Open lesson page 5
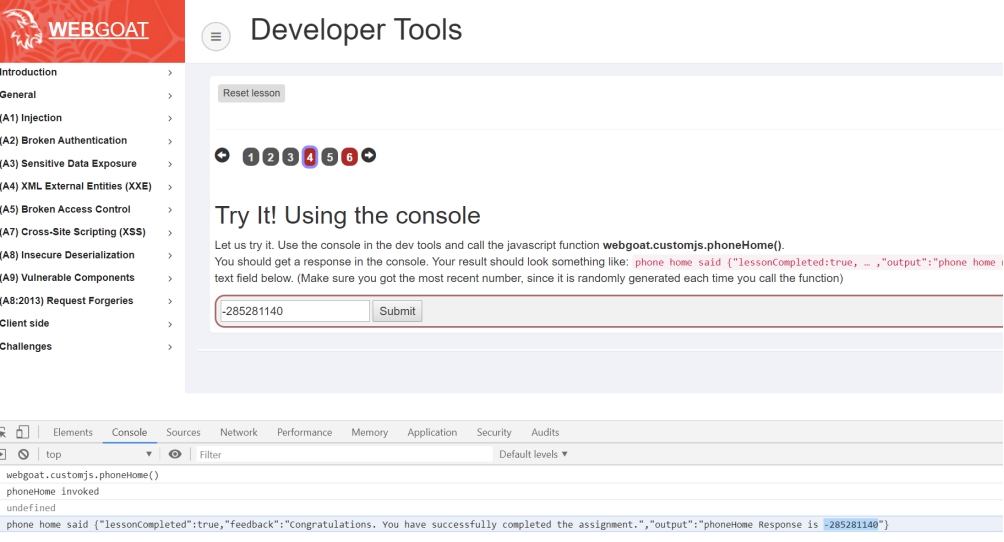This screenshot has width=1004, height=542. (x=330, y=157)
